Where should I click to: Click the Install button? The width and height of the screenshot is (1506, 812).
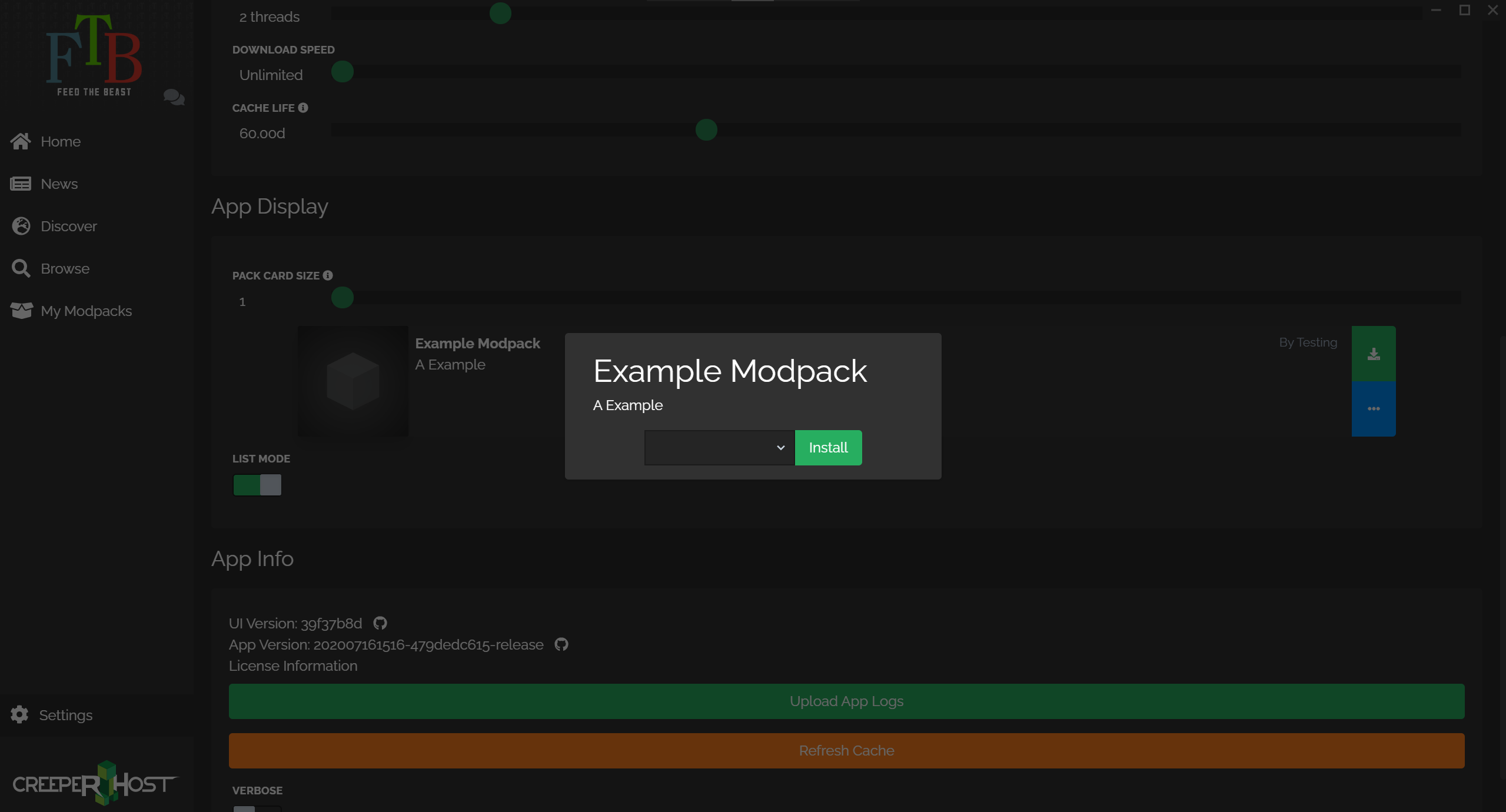[x=828, y=447]
